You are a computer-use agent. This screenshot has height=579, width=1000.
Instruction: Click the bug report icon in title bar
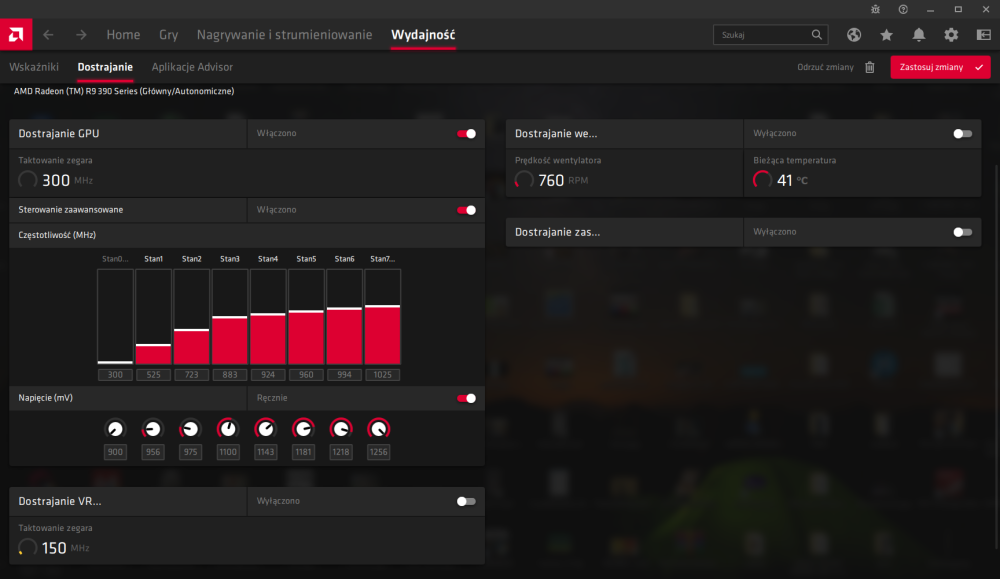pos(876,9)
